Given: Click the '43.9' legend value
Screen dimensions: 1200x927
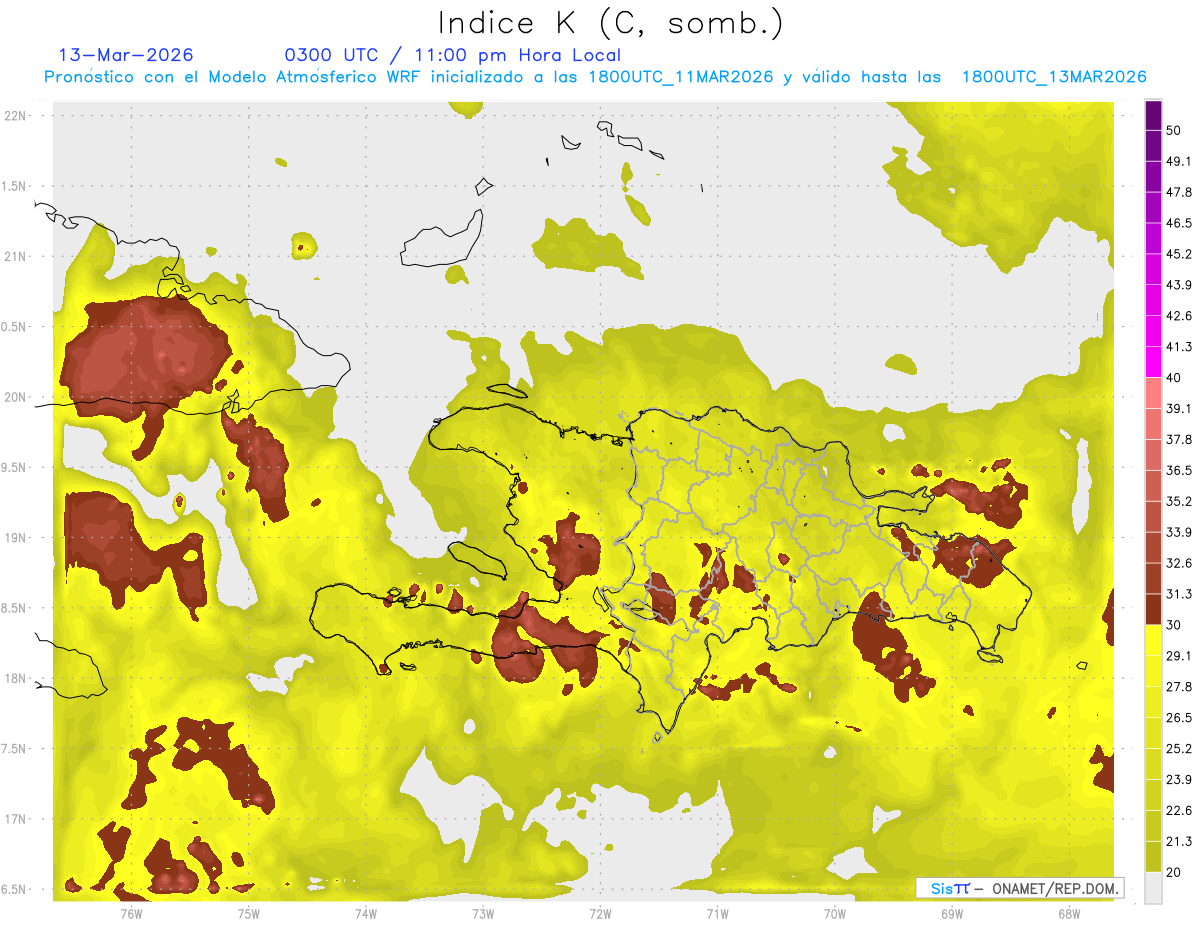Looking at the screenshot, I should coord(1179,285).
